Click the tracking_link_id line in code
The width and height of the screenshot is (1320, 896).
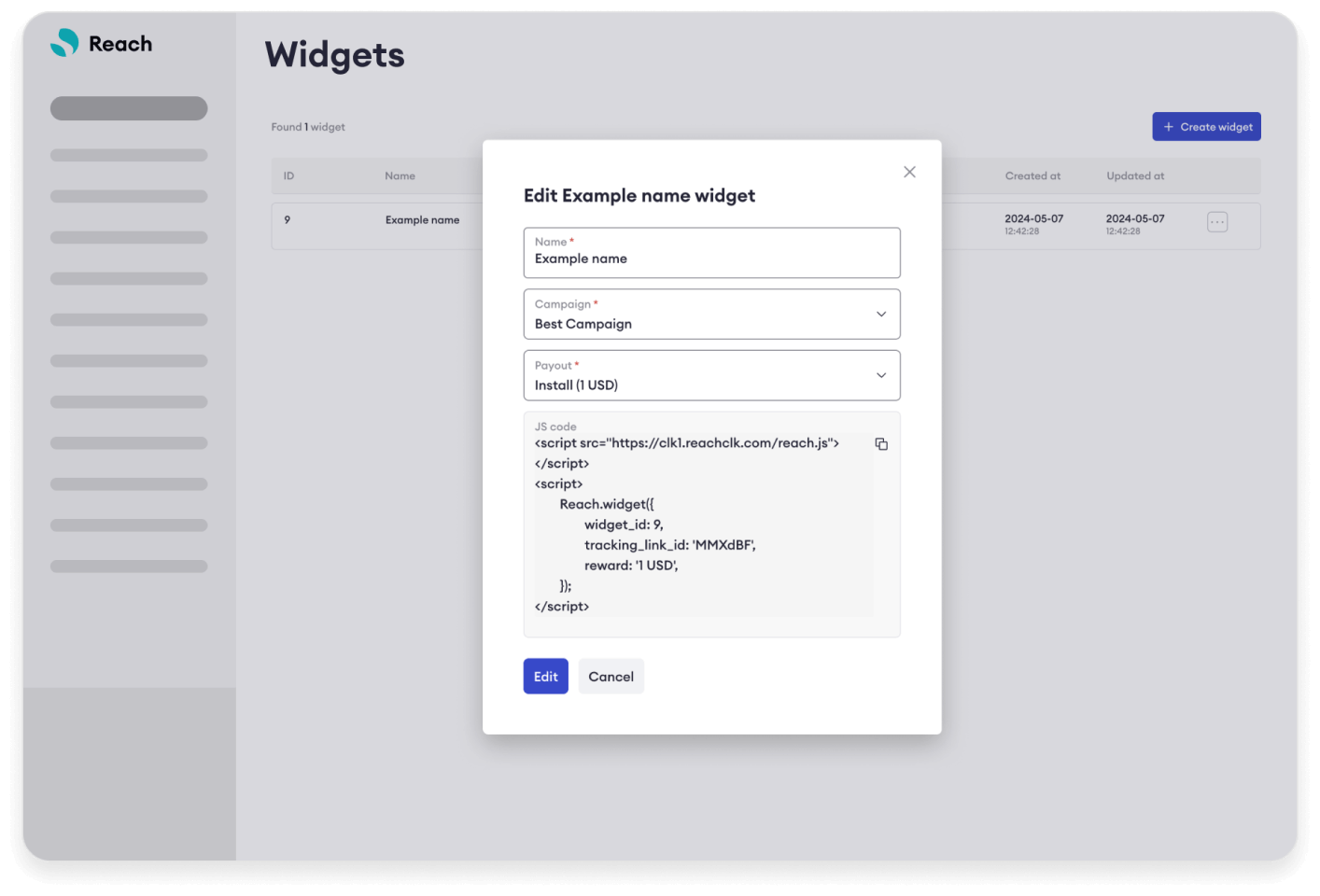(x=670, y=545)
